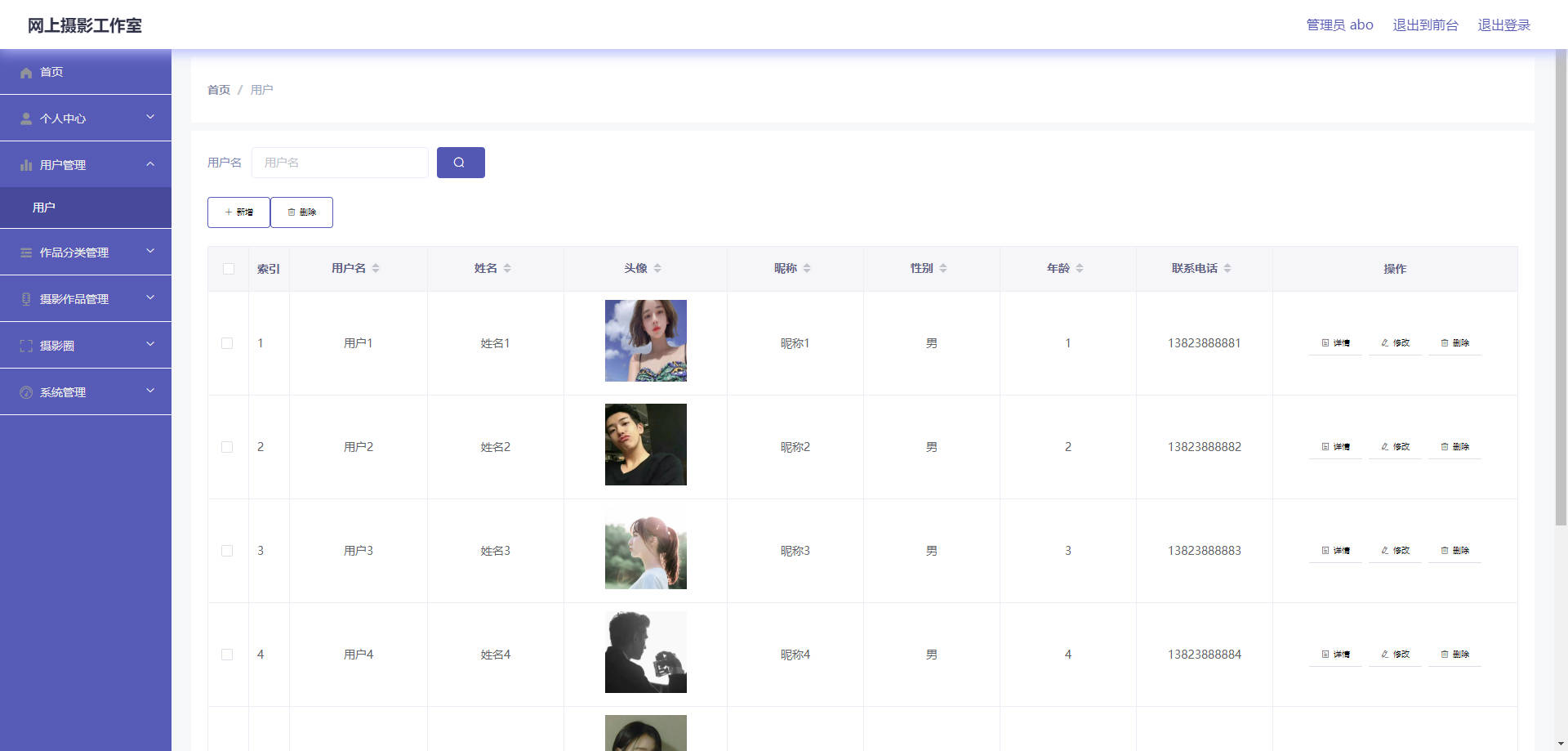This screenshot has height=751, width=1568.
Task: Click phone number 13823888881
Action: coord(1205,343)
